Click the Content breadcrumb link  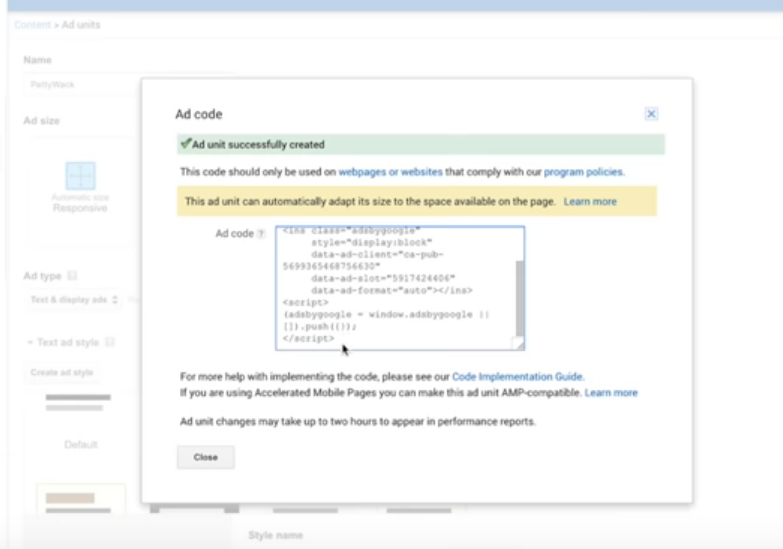point(32,24)
